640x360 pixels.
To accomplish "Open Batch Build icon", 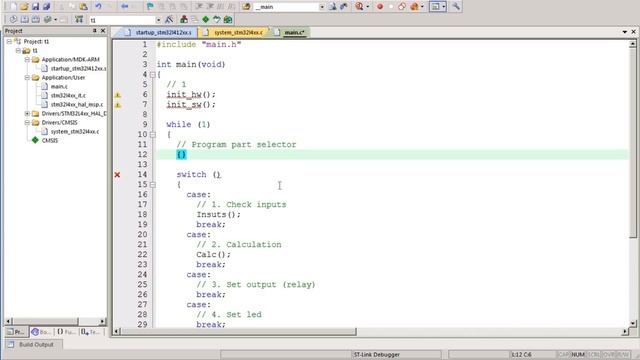I will [47, 20].
